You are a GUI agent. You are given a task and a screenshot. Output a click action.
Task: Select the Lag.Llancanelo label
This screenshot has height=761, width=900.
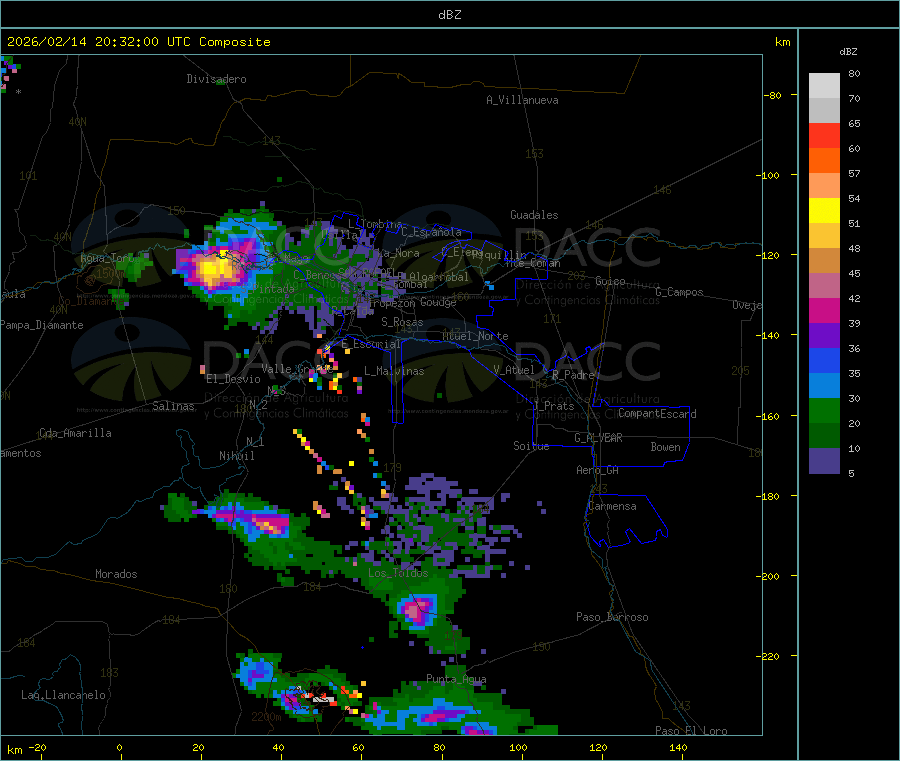point(63,695)
